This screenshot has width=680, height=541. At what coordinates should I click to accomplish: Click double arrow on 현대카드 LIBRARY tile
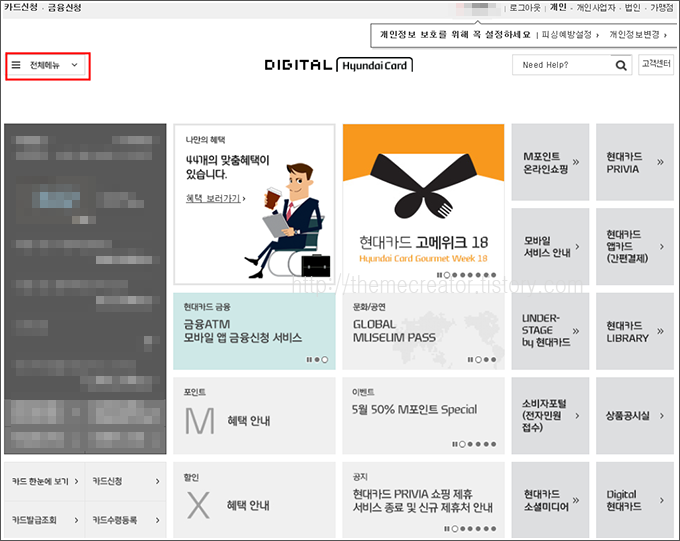(x=660, y=331)
